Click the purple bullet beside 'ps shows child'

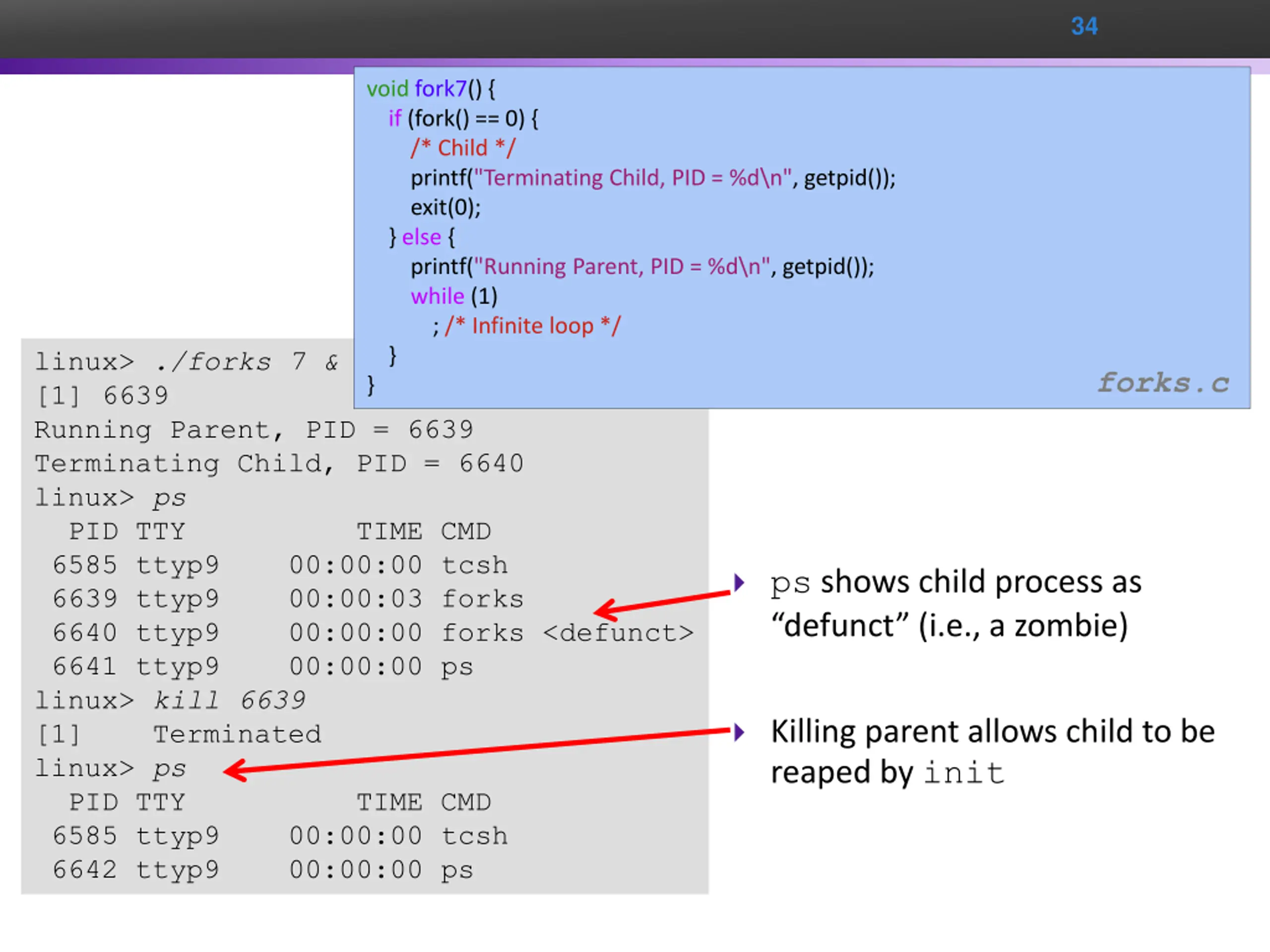(740, 583)
